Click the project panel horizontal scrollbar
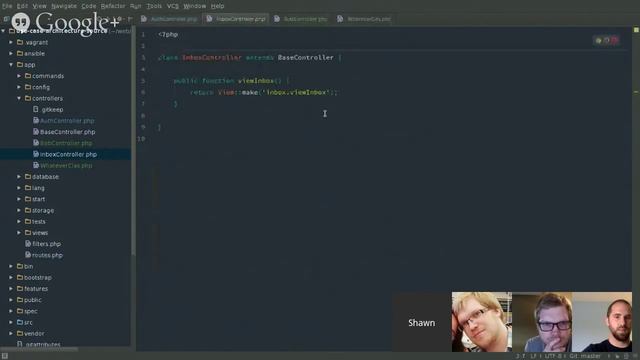The height and width of the screenshot is (360, 640). coord(39,349)
